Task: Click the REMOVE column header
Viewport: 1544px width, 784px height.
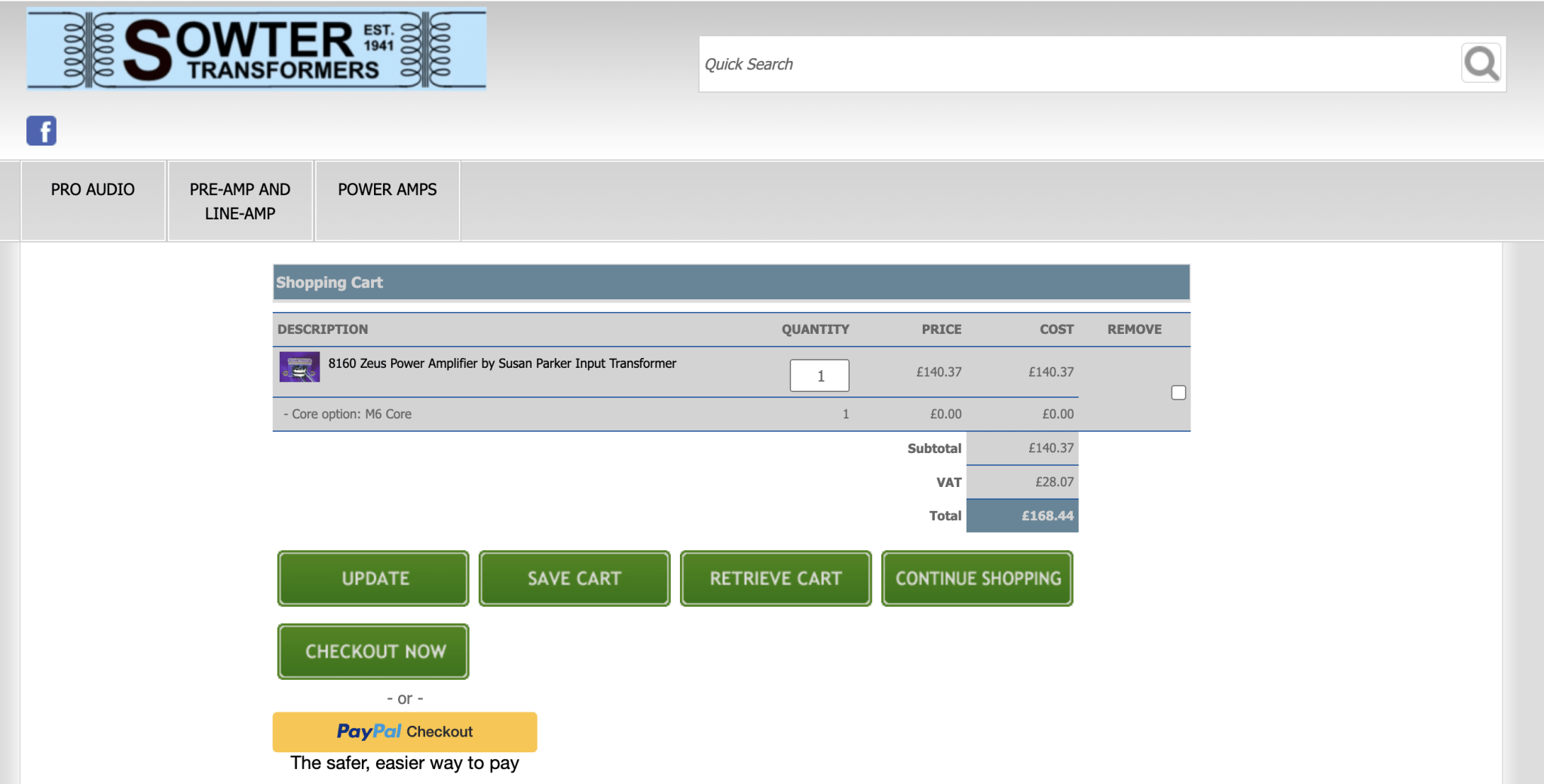Action: coord(1135,329)
